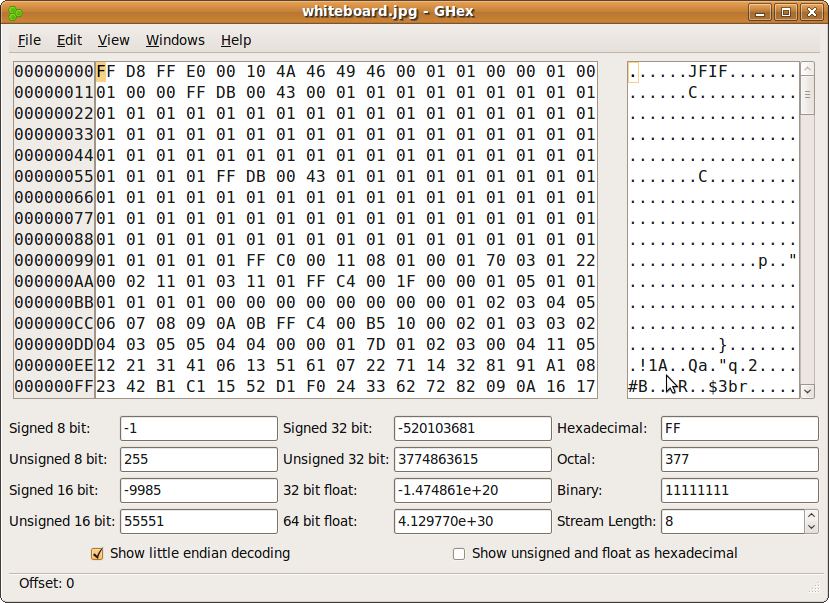Click the Hexadecimal value field showing FF
This screenshot has width=829, height=603.
click(739, 428)
